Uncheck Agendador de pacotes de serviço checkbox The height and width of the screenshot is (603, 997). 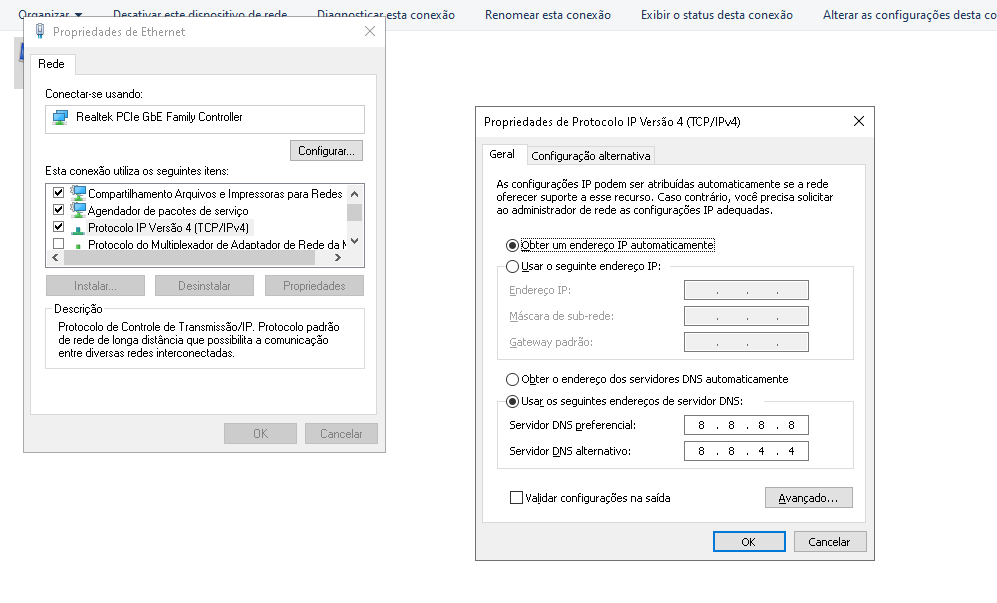pyautogui.click(x=58, y=209)
